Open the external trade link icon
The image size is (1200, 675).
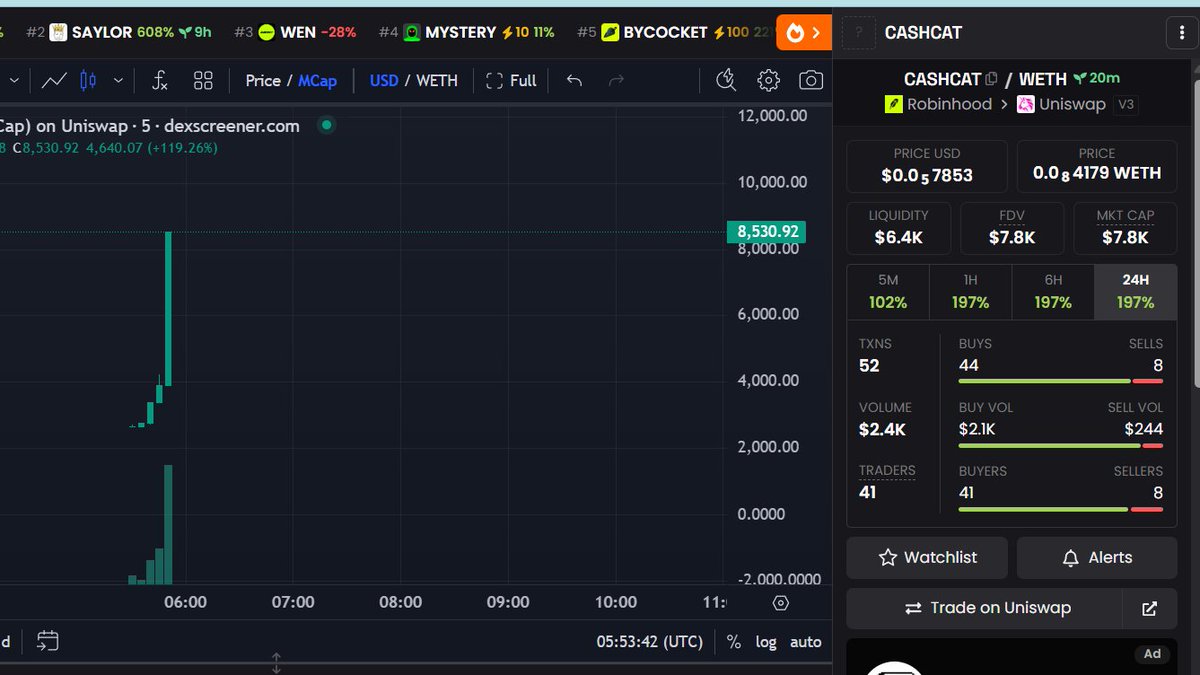click(x=1150, y=608)
